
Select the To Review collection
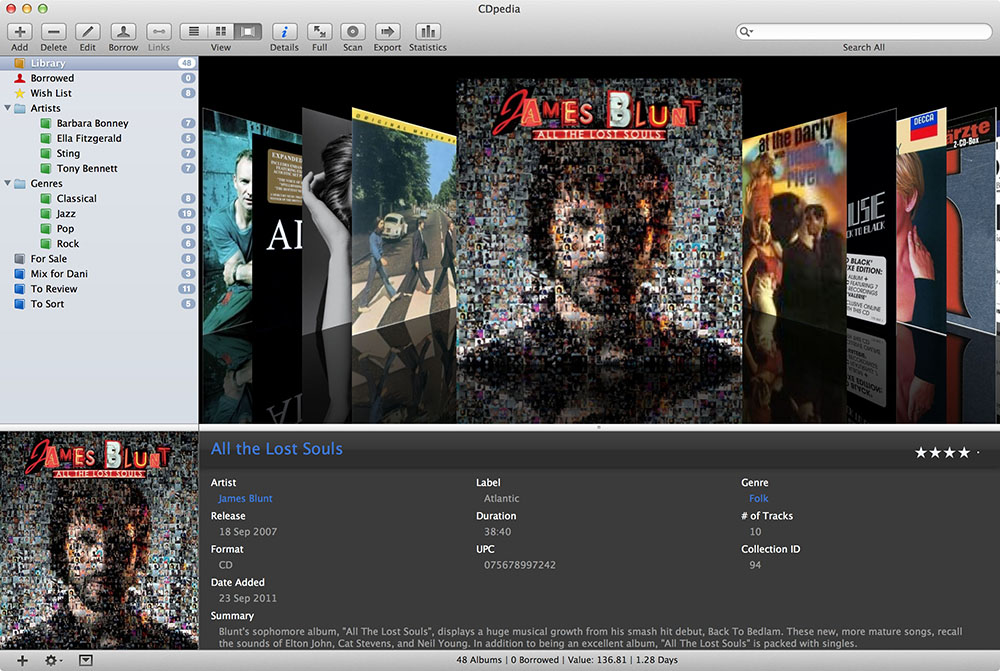(99, 289)
